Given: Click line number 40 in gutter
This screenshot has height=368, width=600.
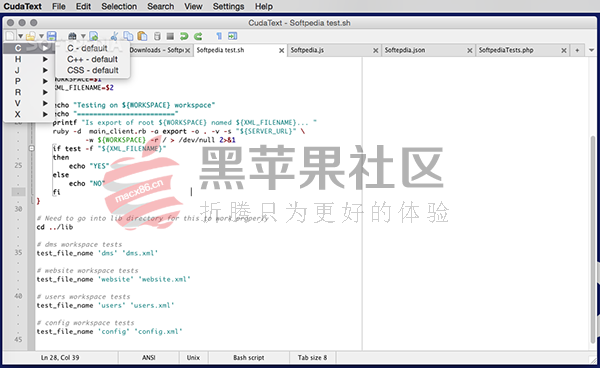Looking at the screenshot, I should (x=18, y=296).
